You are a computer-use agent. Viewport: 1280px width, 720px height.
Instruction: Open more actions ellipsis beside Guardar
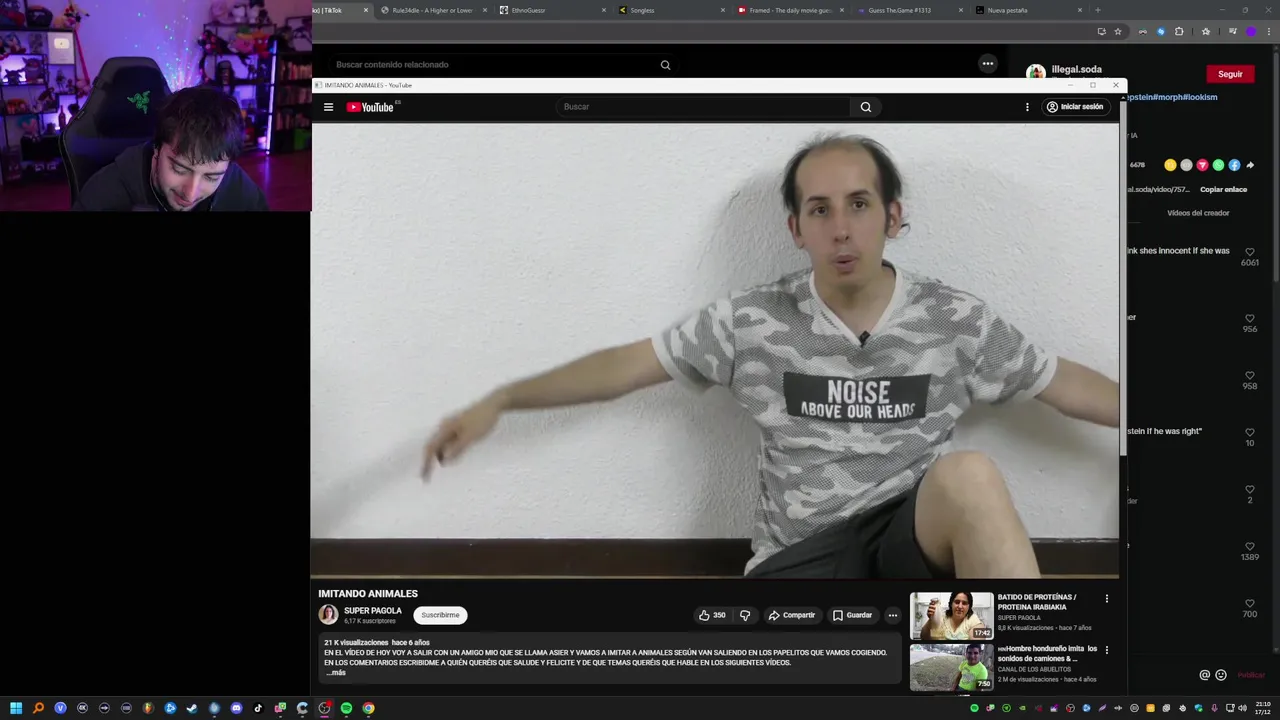pyautogui.click(x=893, y=615)
